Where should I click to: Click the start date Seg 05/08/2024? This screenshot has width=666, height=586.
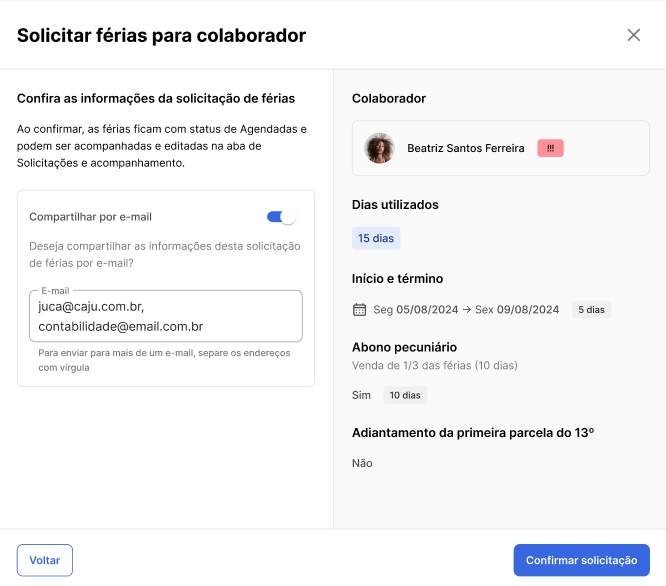tap(415, 310)
